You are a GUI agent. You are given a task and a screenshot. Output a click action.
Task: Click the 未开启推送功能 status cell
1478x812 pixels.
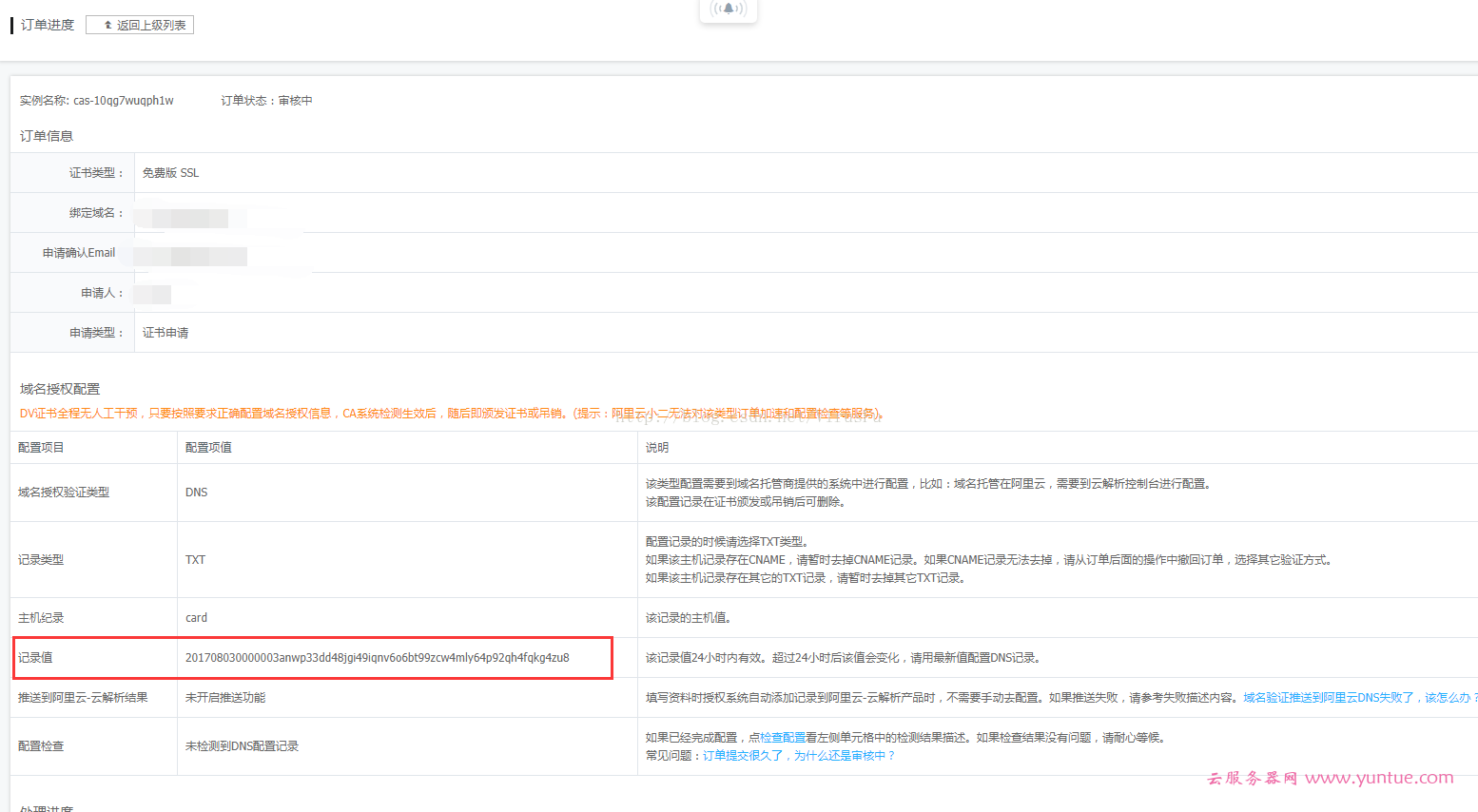pyautogui.click(x=224, y=696)
